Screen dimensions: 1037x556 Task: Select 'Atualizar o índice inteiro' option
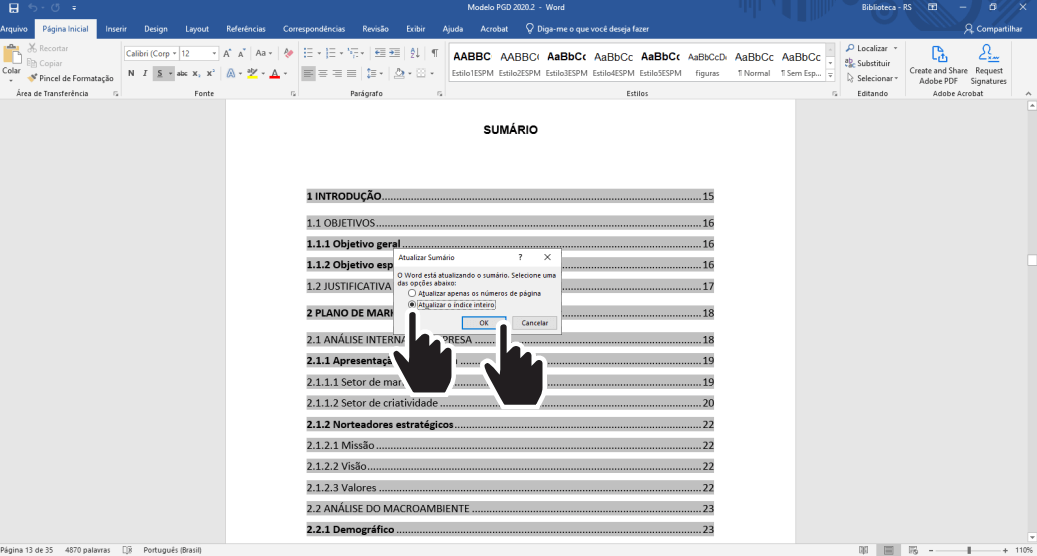(x=412, y=304)
